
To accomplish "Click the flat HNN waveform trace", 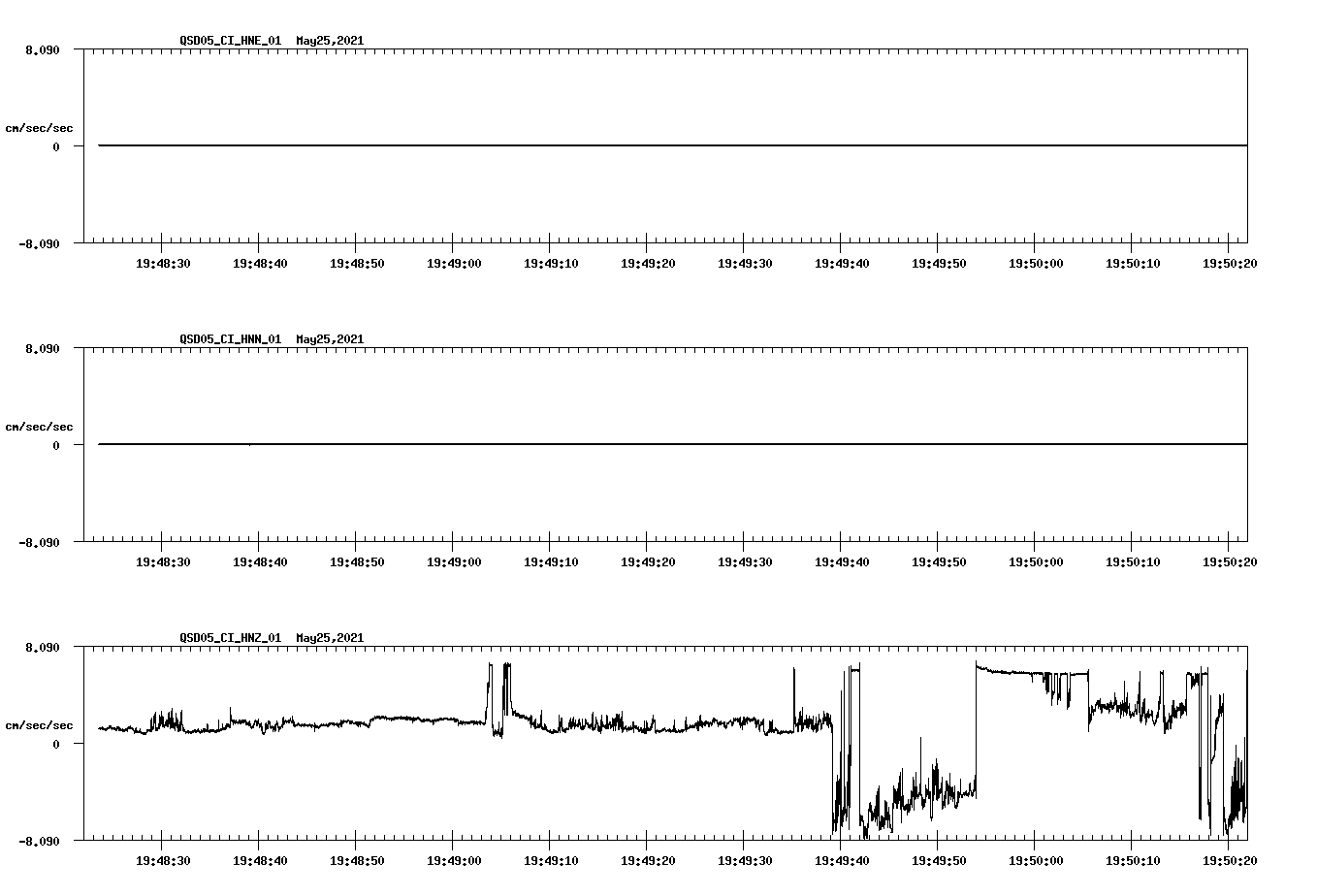I will click(582, 445).
